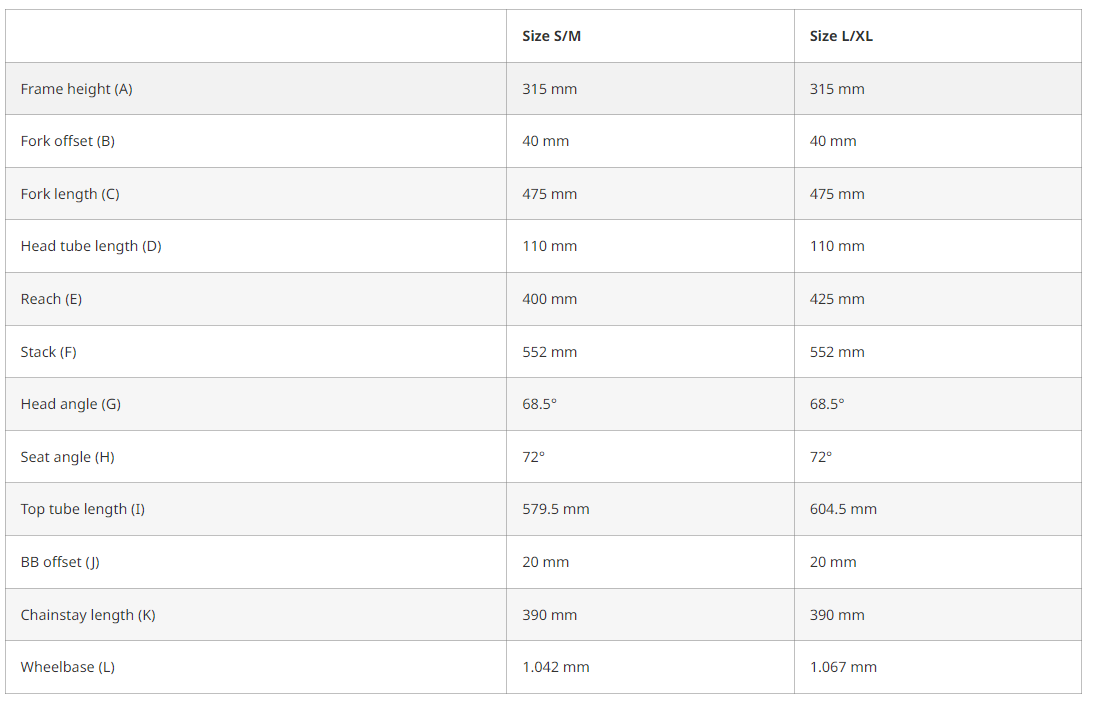
Task: Click the Size L/XL column header
Action: coord(841,36)
